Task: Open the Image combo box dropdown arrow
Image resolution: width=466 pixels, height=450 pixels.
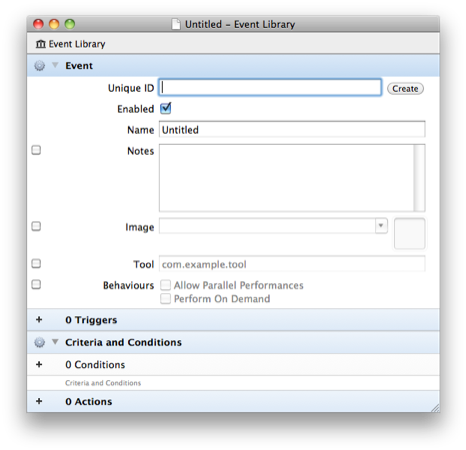Action: coord(381,226)
